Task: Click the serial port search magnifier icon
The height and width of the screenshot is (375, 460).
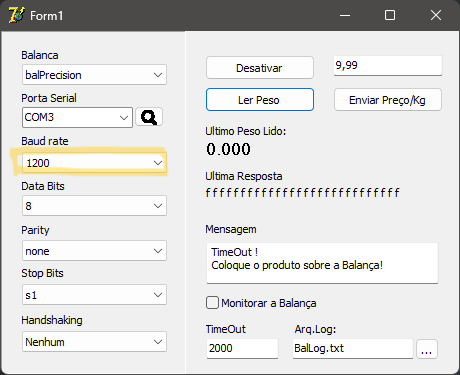Action: pyautogui.click(x=149, y=117)
